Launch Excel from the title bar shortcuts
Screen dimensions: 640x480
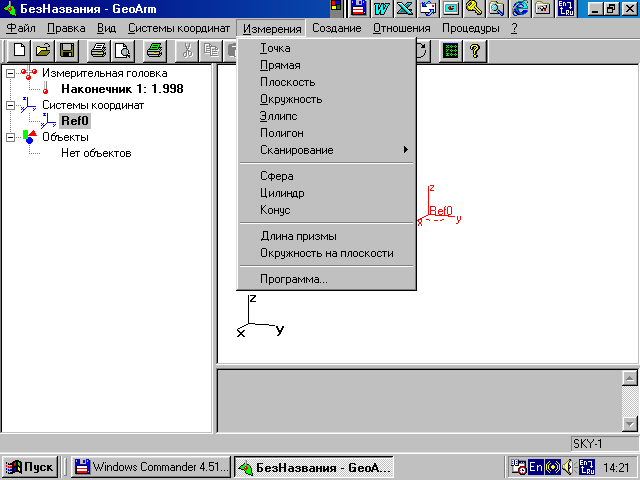pyautogui.click(x=404, y=8)
